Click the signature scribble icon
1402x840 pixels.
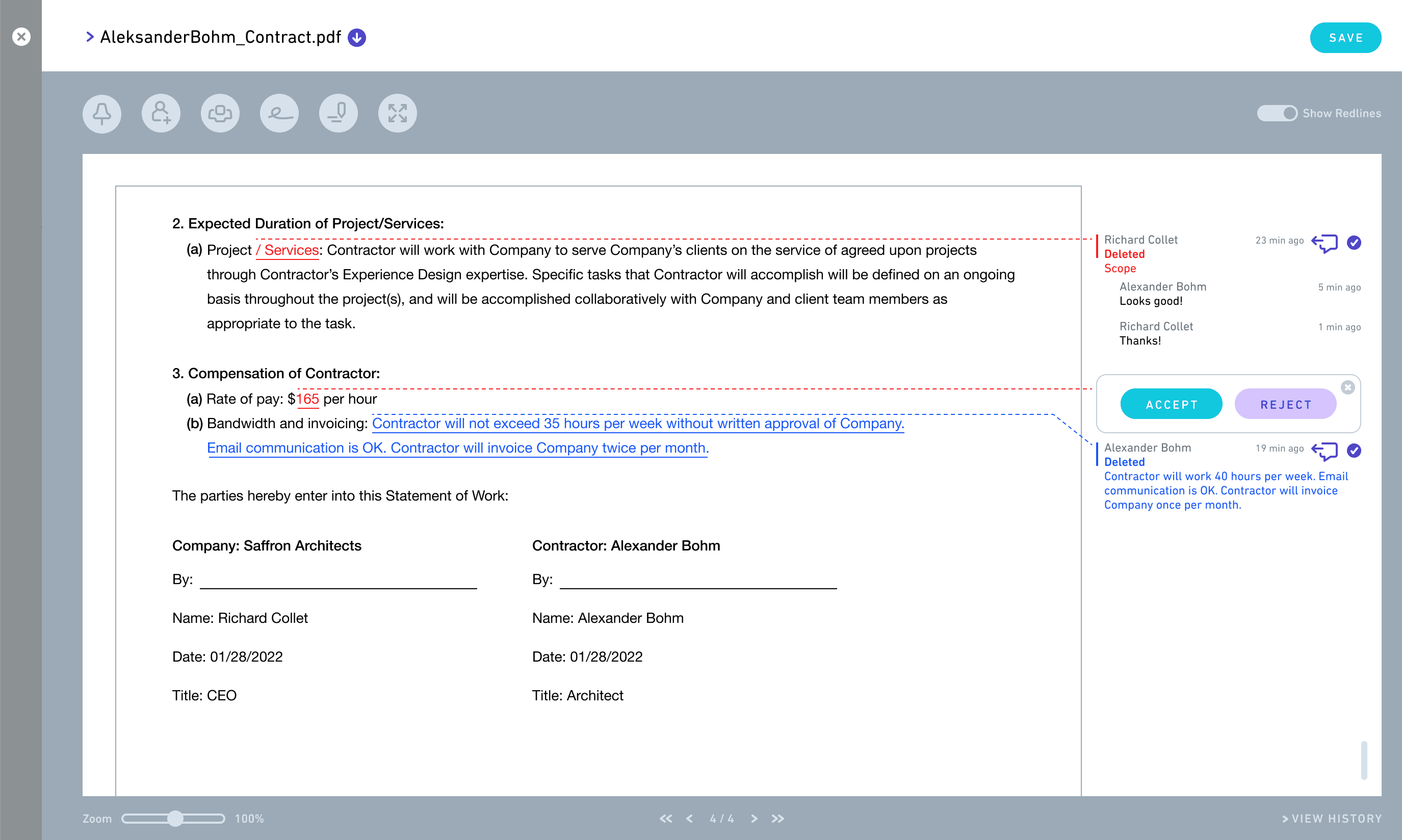(x=279, y=113)
